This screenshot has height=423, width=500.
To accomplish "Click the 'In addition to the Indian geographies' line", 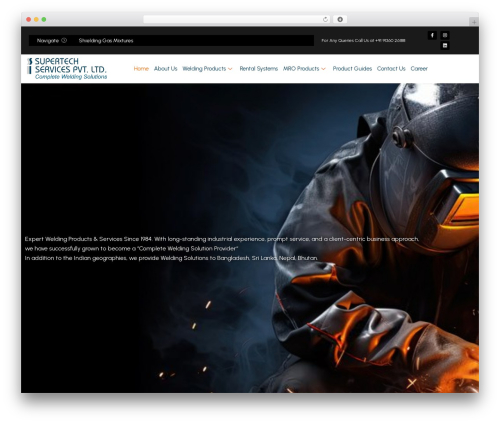I will [x=171, y=258].
